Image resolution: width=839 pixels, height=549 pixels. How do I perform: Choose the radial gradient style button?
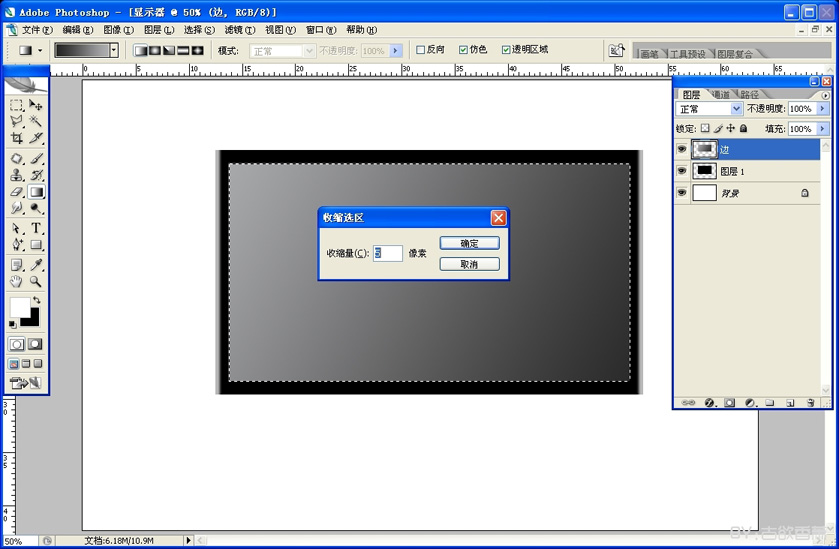[x=155, y=50]
